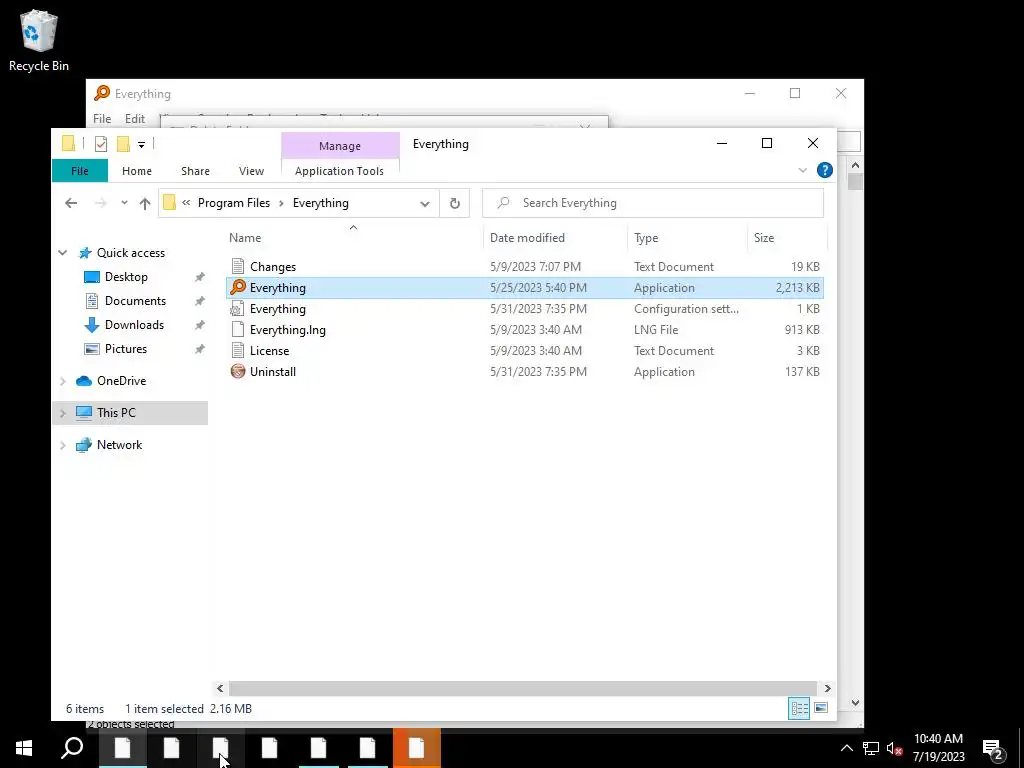Viewport: 1024px width, 768px height.
Task: Click the New folder icon in quick toolbar
Action: click(x=123, y=144)
